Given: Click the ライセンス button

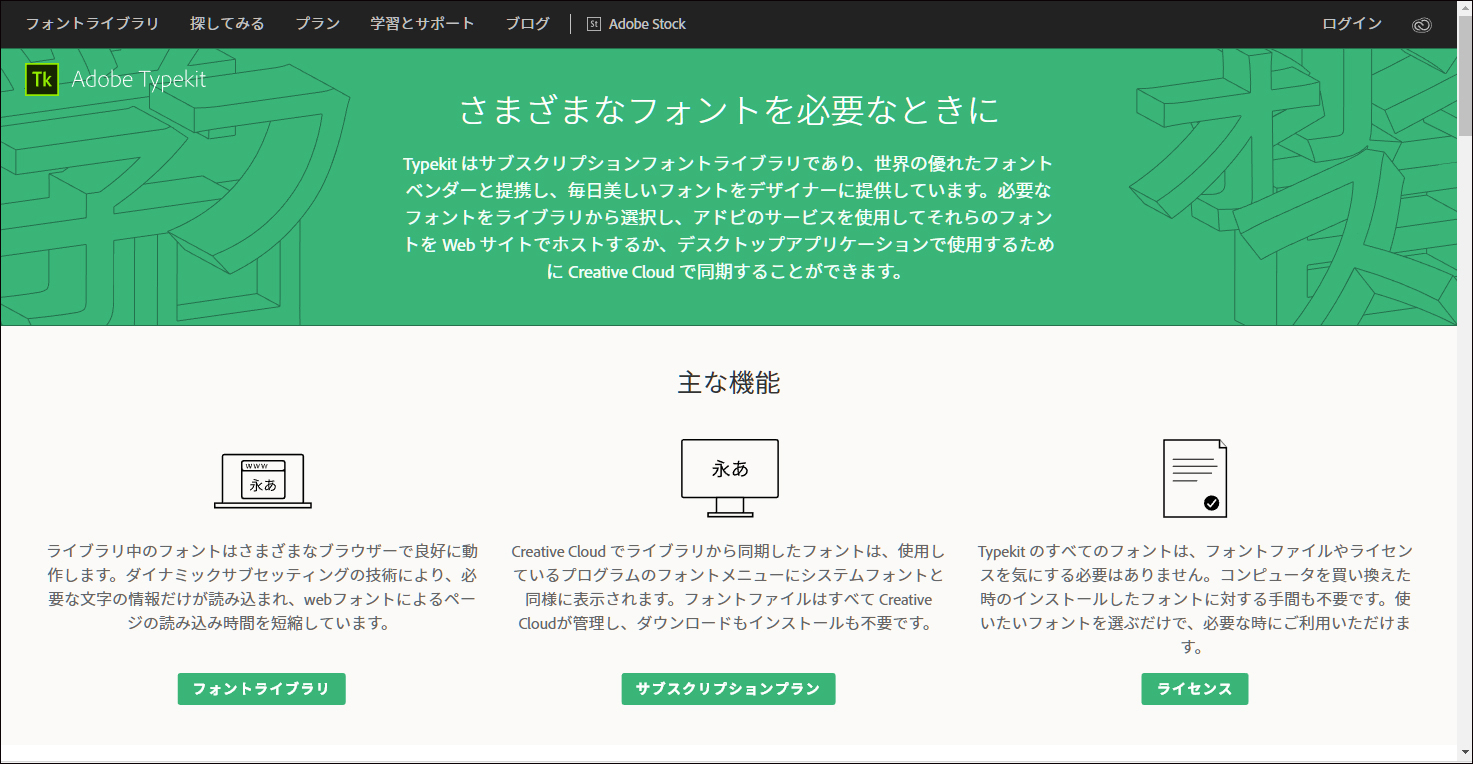Looking at the screenshot, I should 1195,689.
